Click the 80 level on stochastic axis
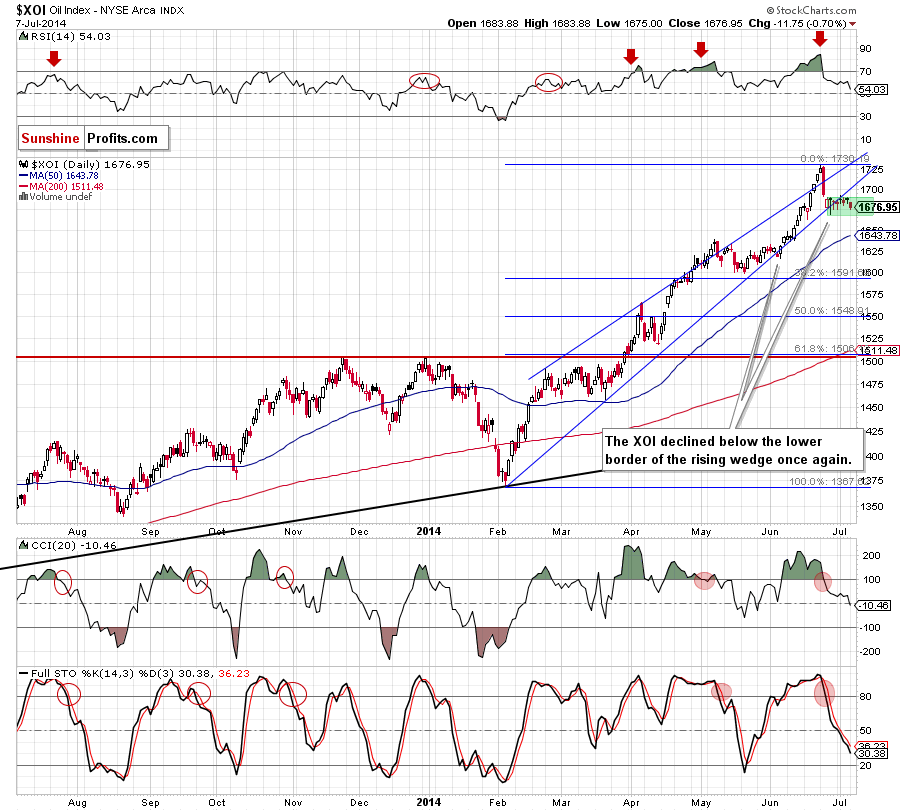Screen dimensions: 900x811 [865, 697]
